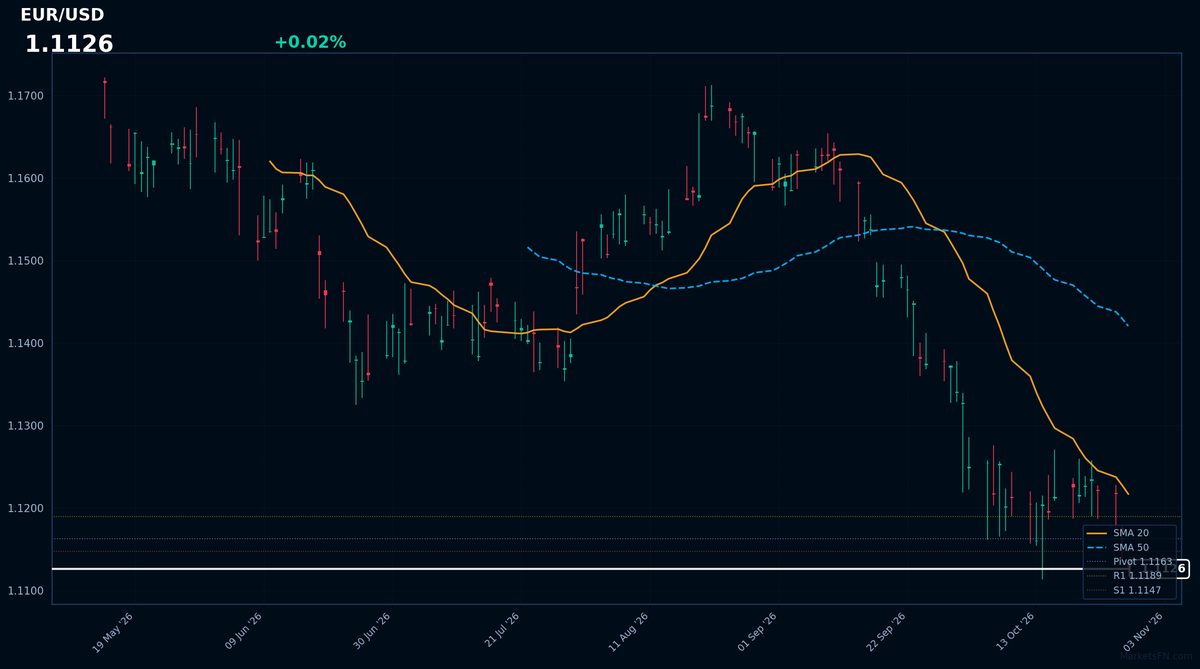Screen dimensions: 1200x669
Task: Click the 30 Jun '26 date label
Action: click(371, 632)
